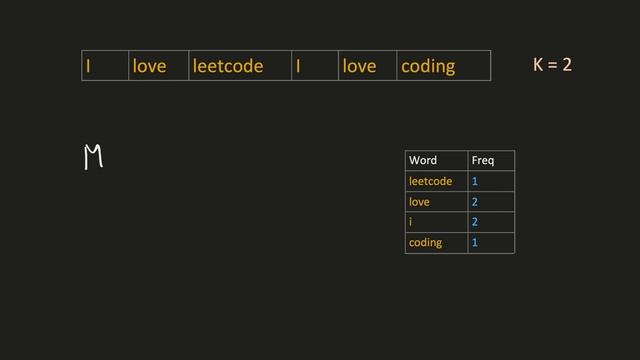Select the handwritten letter 'M'
Screen dimensions: 640x360
93,156
